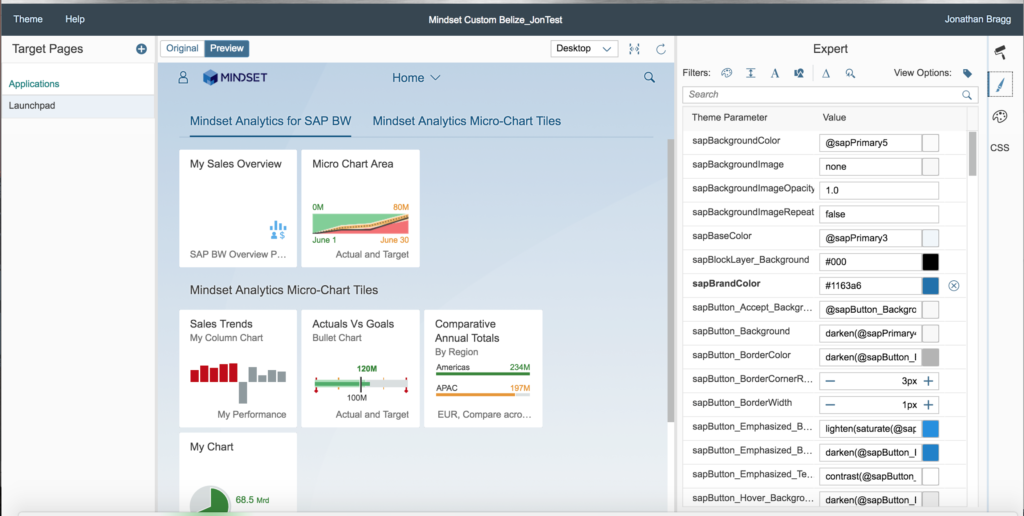Increase sapButton_BorderCornerRadius with plus
Screen dimensions: 1024x516
tap(928, 381)
